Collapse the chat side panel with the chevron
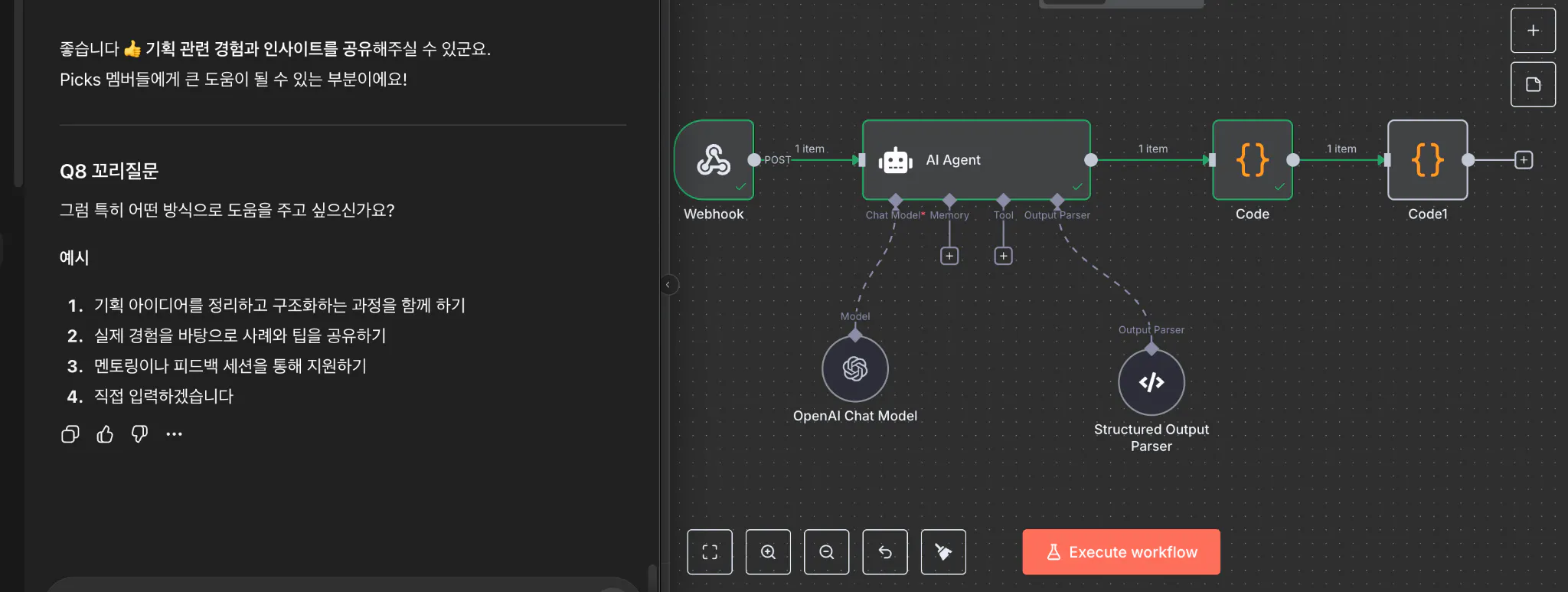The image size is (1568, 592). [x=668, y=285]
